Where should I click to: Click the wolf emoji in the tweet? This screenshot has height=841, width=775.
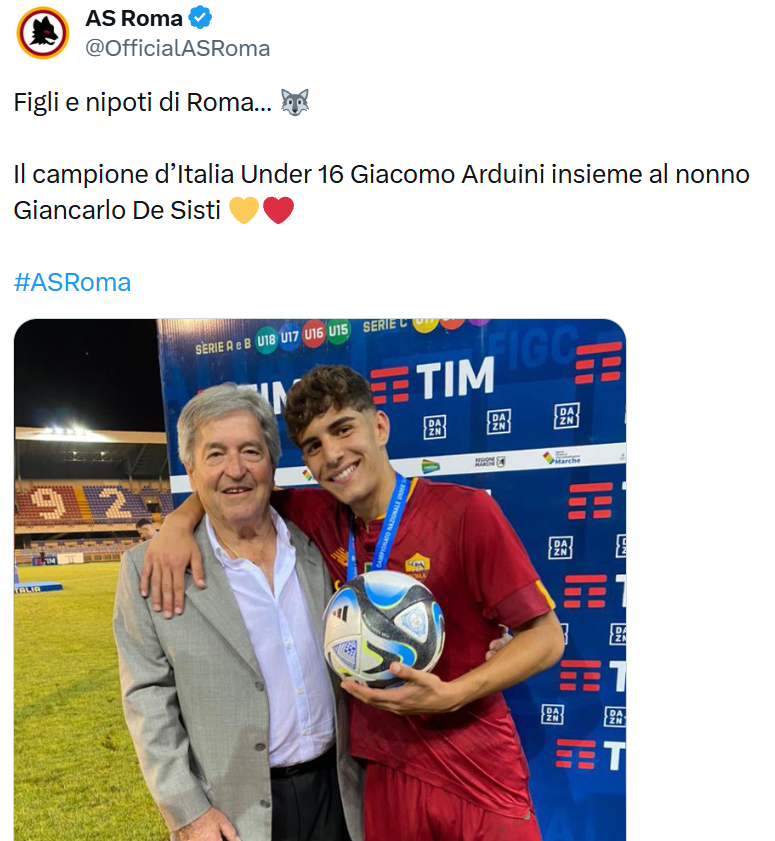(x=294, y=102)
